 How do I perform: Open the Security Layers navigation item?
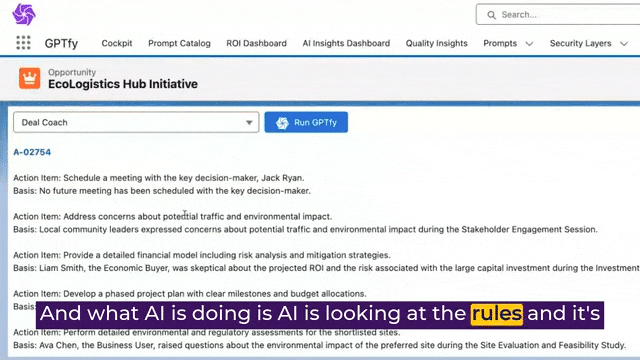[580, 43]
